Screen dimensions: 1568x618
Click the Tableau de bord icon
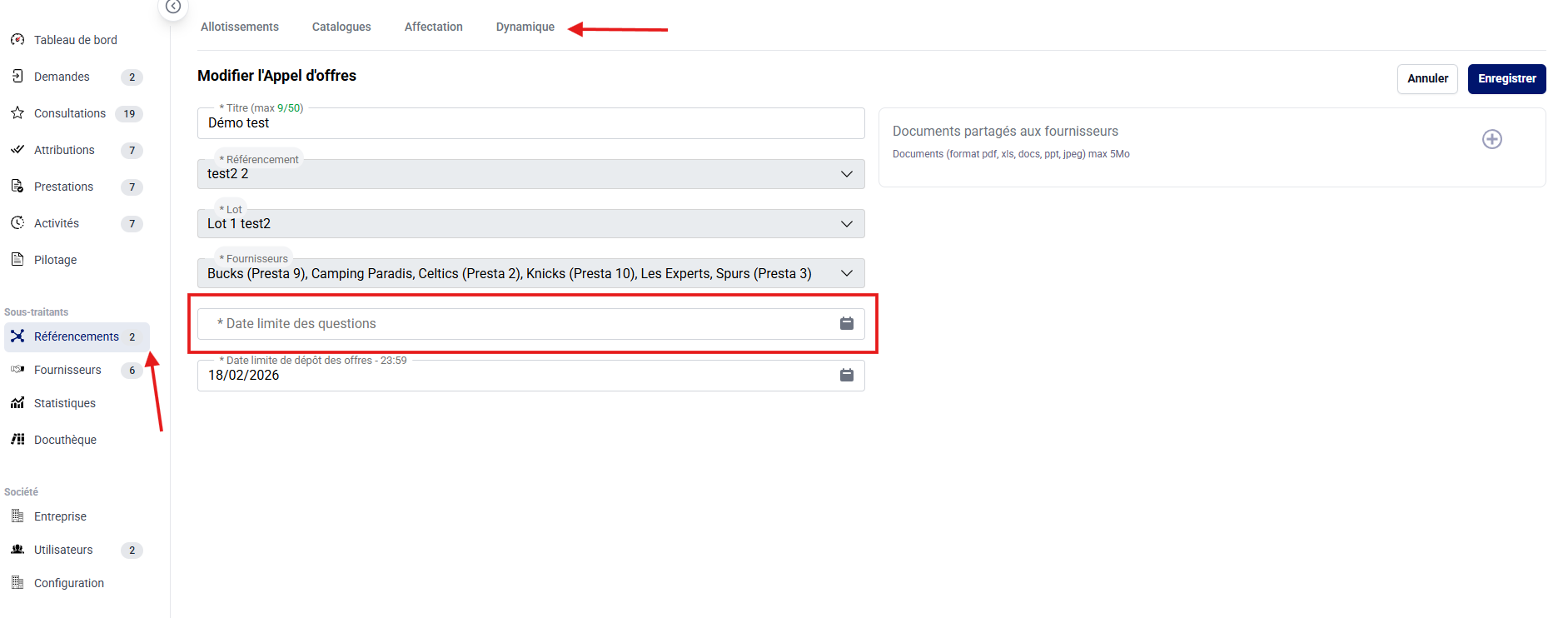point(17,39)
